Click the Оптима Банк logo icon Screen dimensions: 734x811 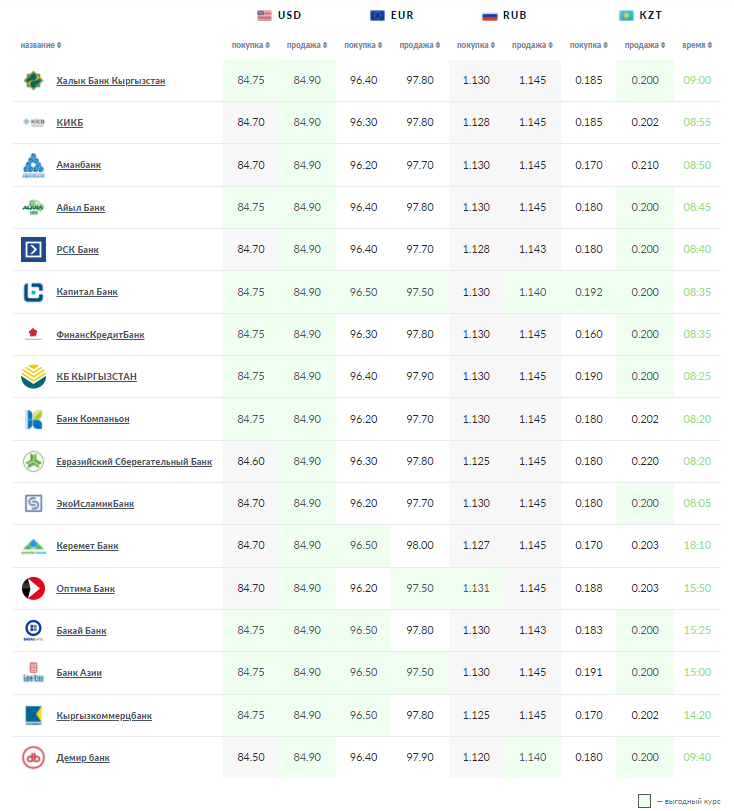coord(33,589)
